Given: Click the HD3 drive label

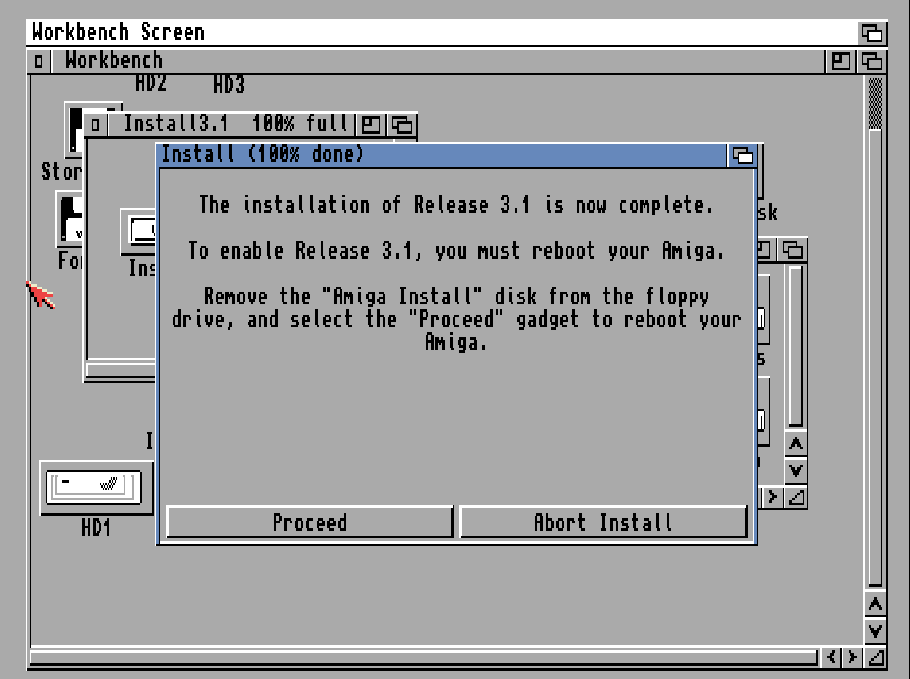Looking at the screenshot, I should click(229, 85).
